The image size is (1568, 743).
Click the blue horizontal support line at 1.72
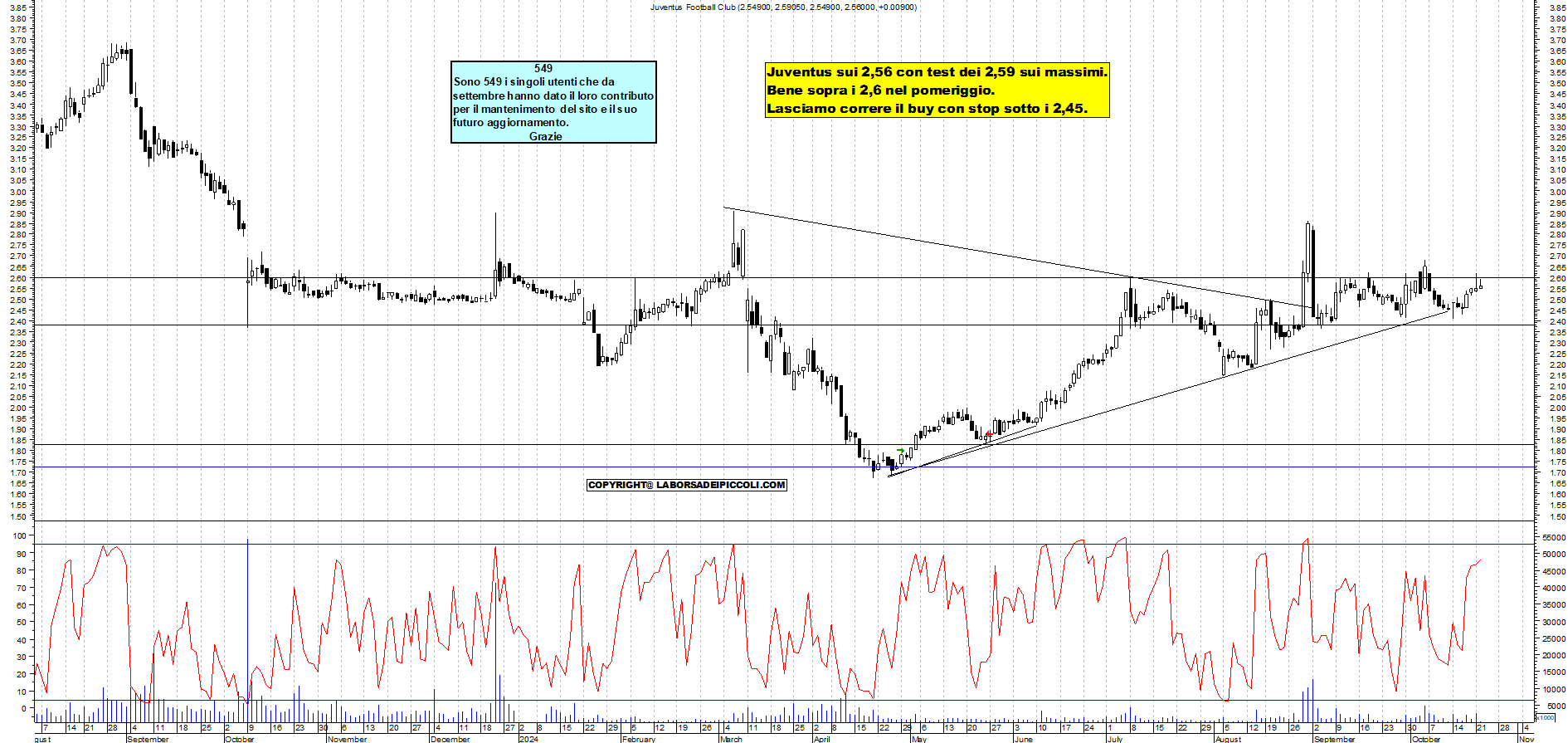(x=784, y=467)
